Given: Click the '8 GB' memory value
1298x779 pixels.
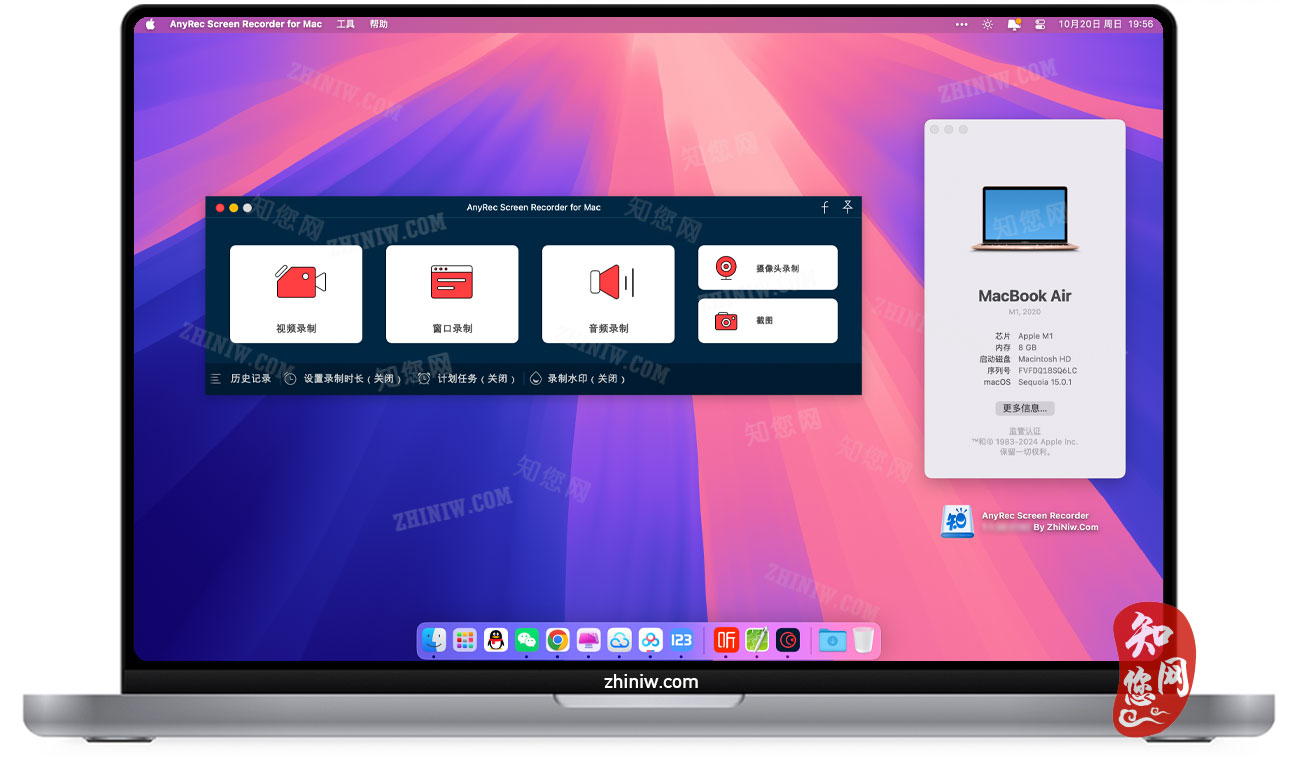Looking at the screenshot, I should pos(1028,347).
